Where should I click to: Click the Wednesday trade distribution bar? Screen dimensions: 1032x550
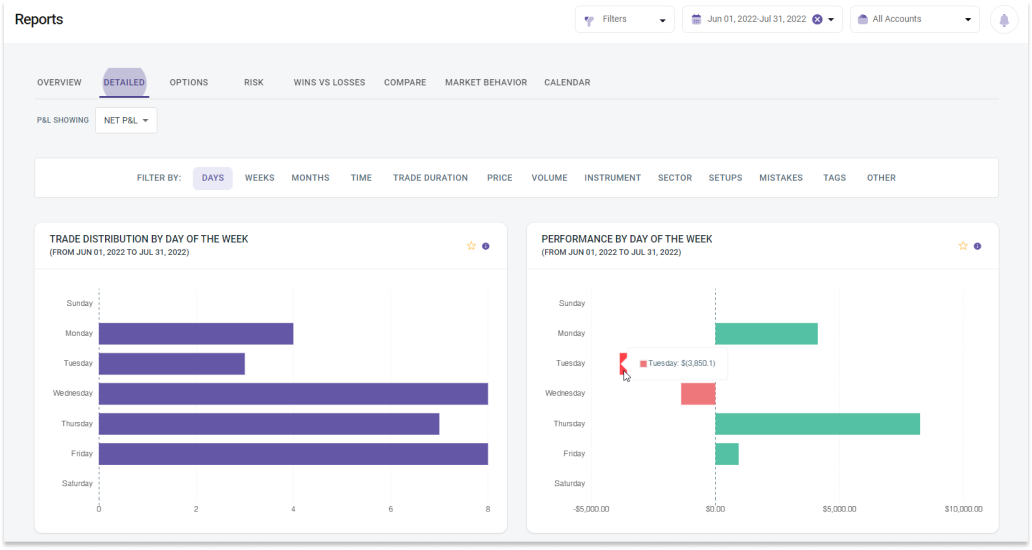[293, 394]
